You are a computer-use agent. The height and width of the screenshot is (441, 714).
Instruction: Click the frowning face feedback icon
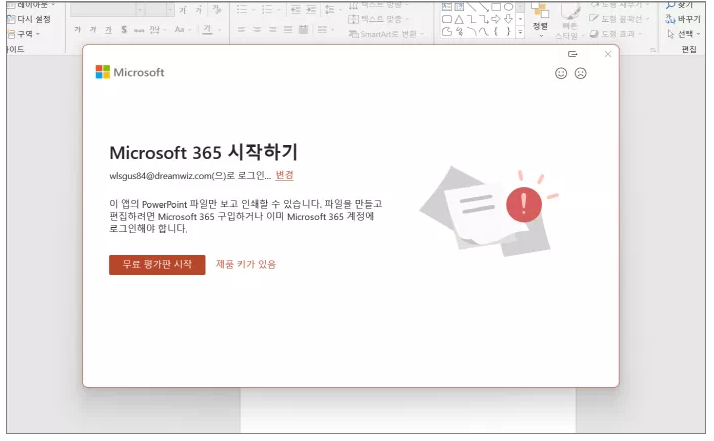click(581, 73)
